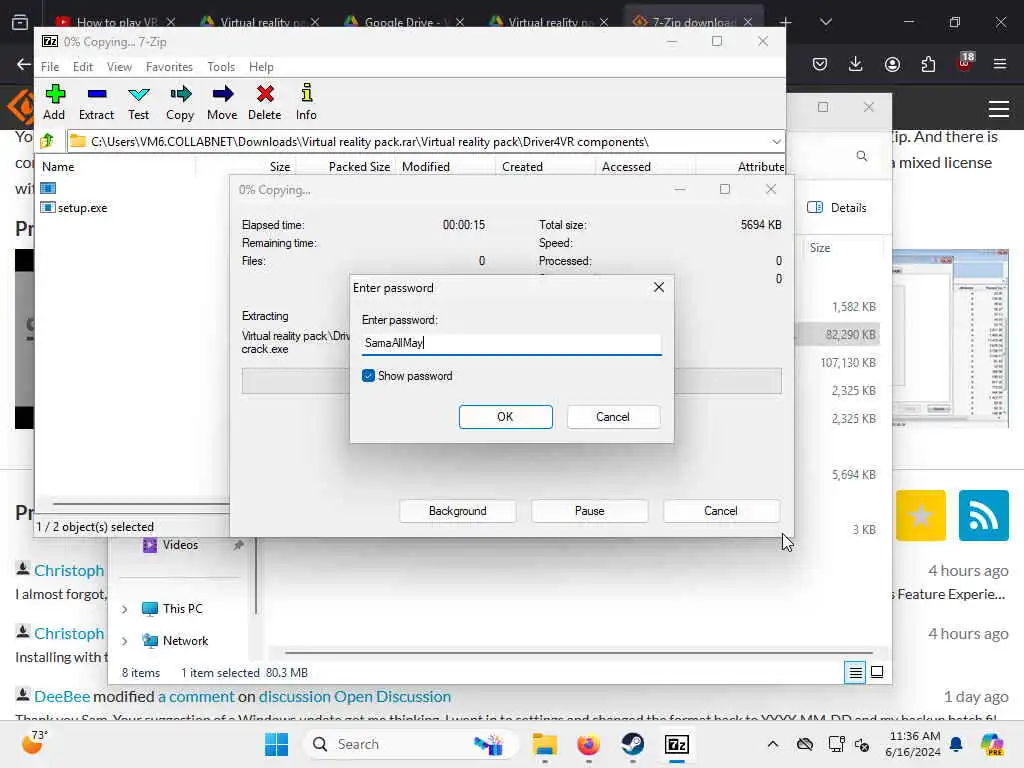Open DeeBee user profile link
The width and height of the screenshot is (1024, 768).
coord(62,696)
